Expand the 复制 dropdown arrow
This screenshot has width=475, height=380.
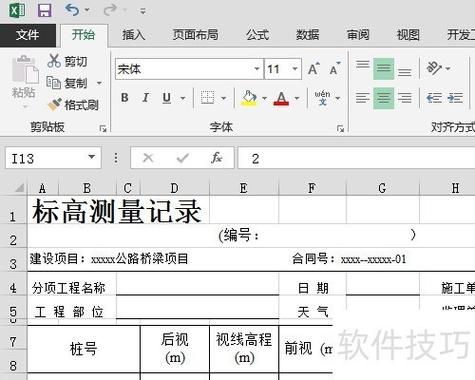(99, 83)
